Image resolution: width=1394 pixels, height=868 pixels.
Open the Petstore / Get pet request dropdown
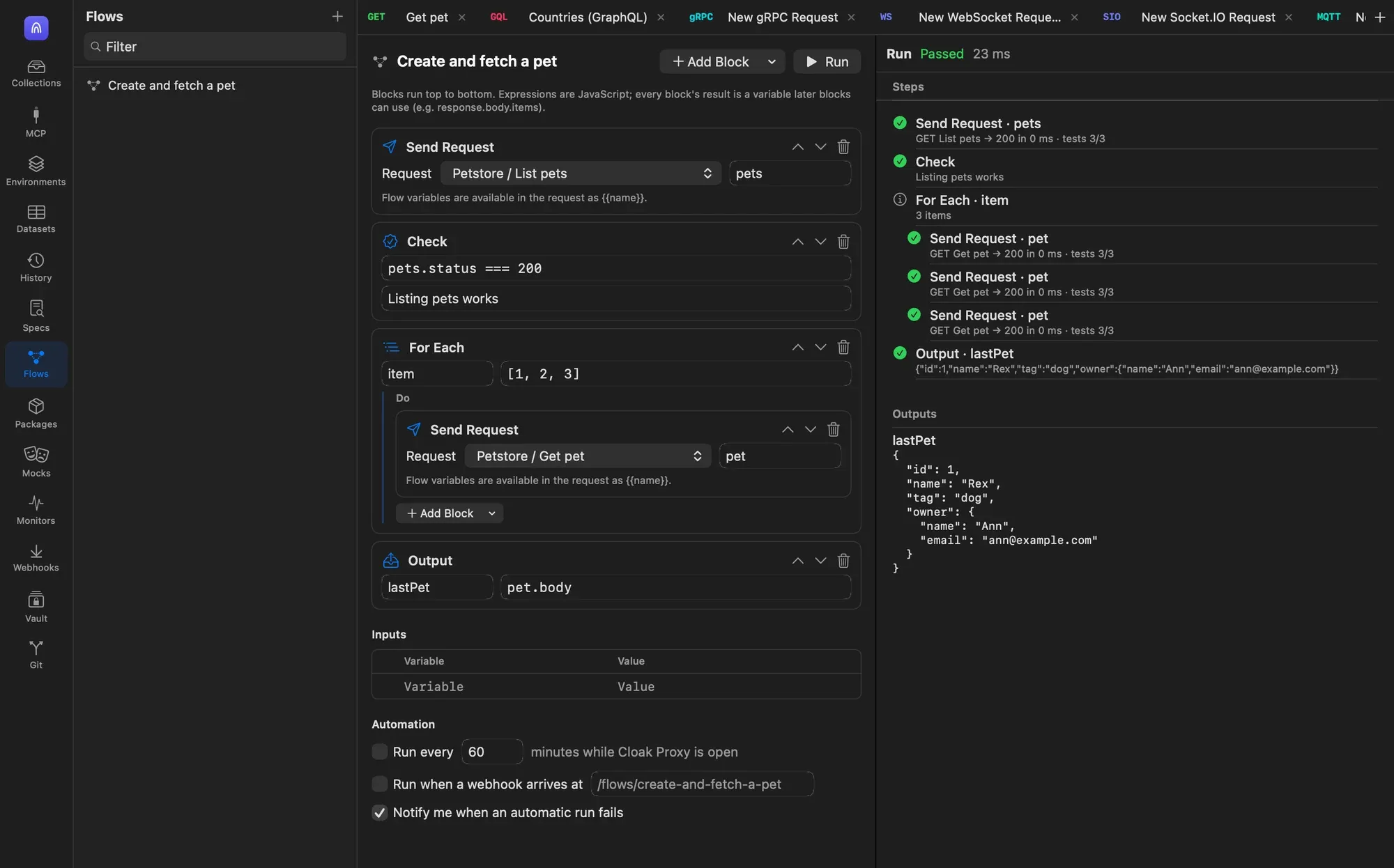tap(588, 456)
